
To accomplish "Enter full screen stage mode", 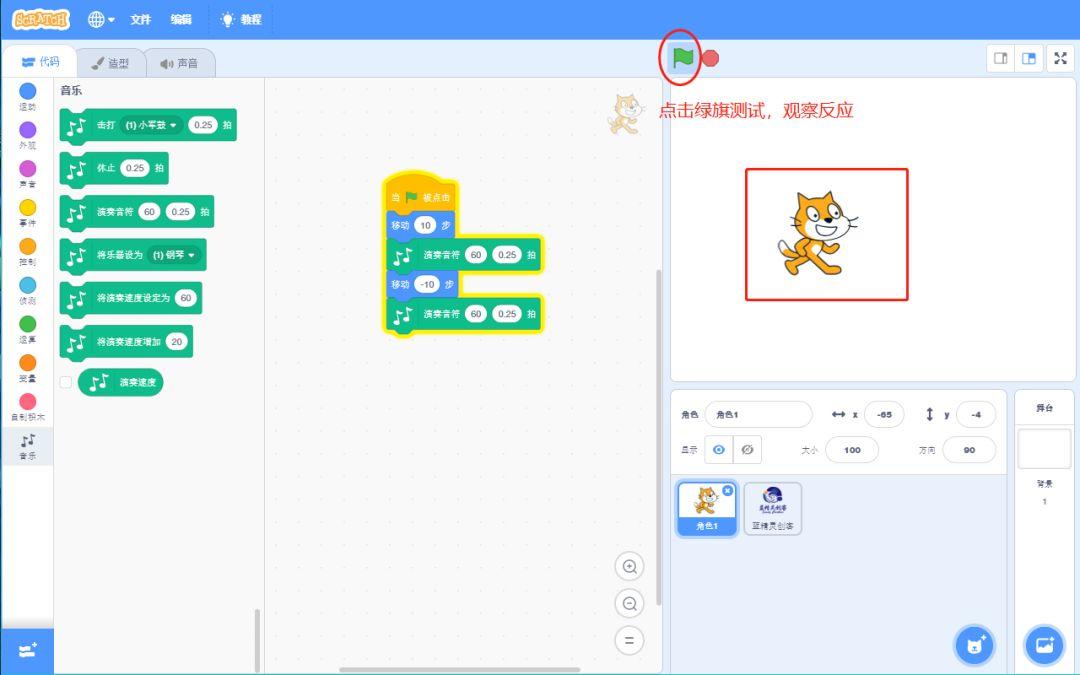I will coord(1061,59).
